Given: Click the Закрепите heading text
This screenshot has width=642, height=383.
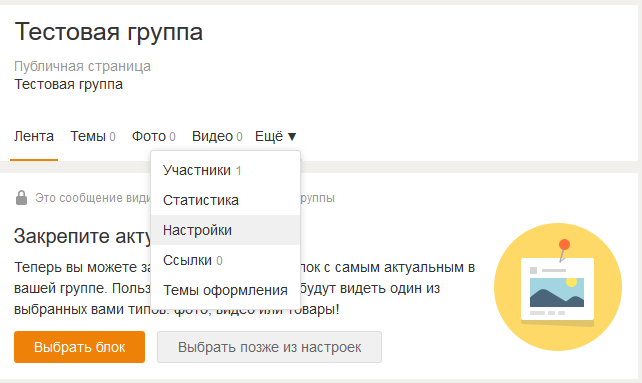Looking at the screenshot, I should (83, 236).
